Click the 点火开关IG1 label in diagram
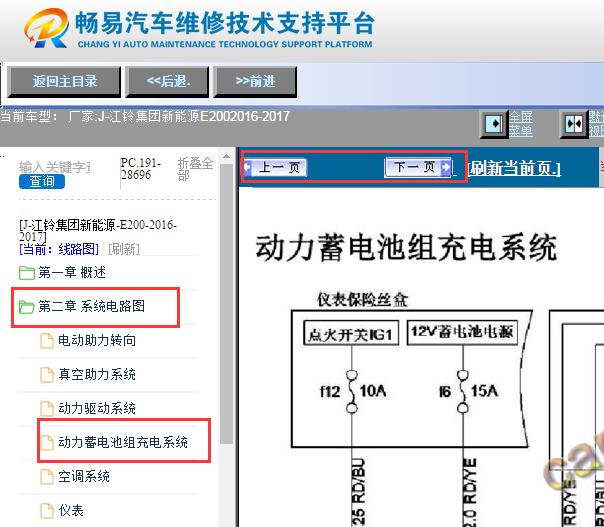The image size is (604, 527). [x=351, y=334]
